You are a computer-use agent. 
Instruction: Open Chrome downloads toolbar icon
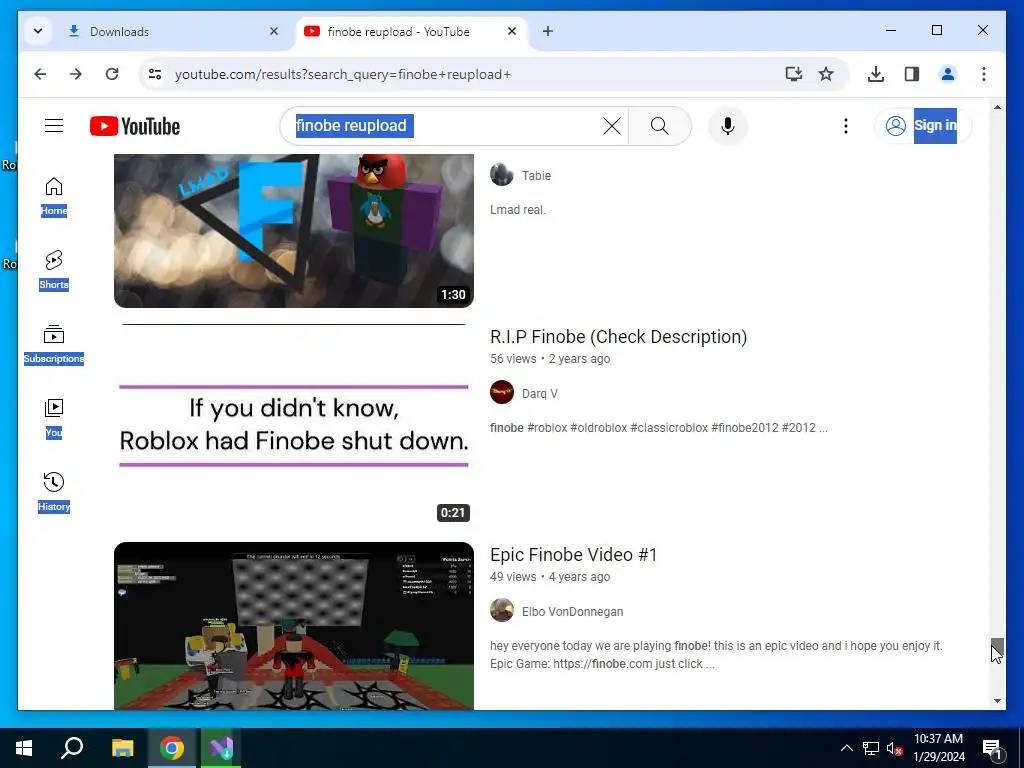click(x=876, y=74)
